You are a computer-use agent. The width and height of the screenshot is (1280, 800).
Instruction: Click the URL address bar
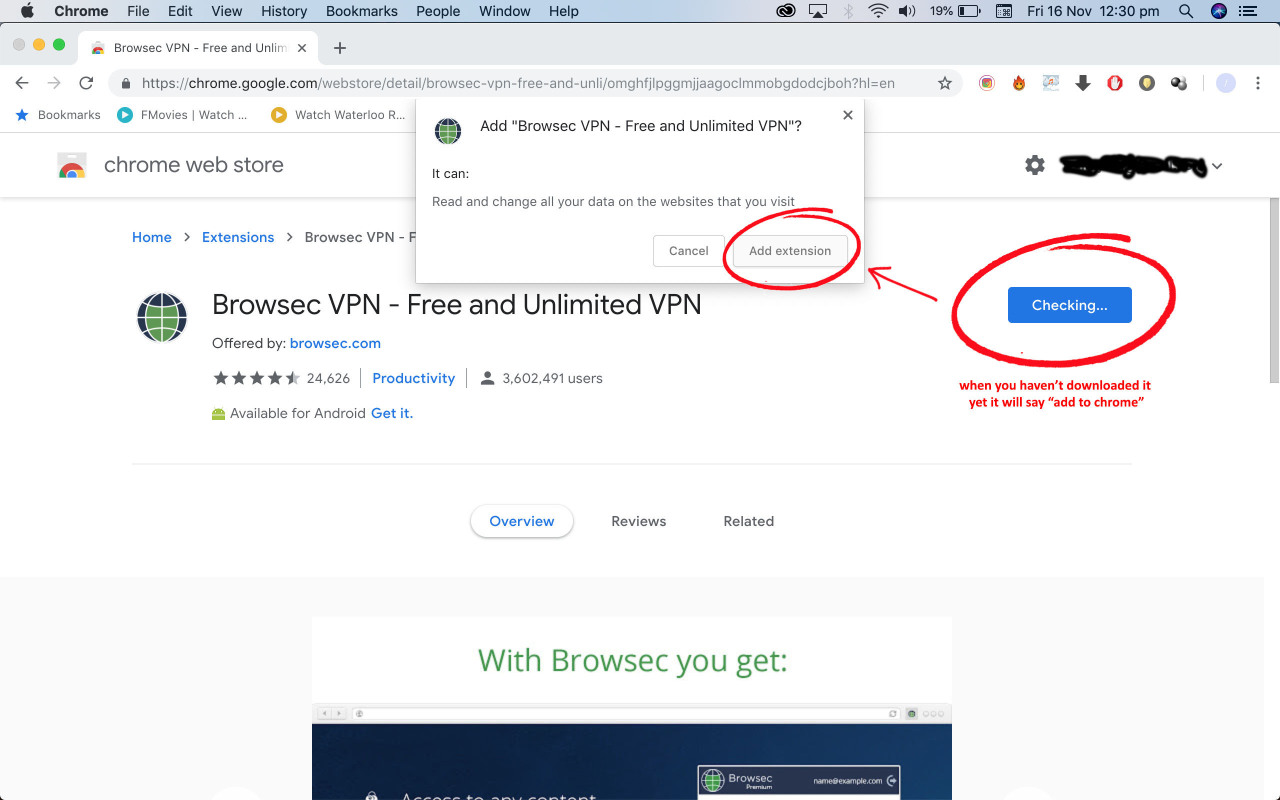[520, 84]
